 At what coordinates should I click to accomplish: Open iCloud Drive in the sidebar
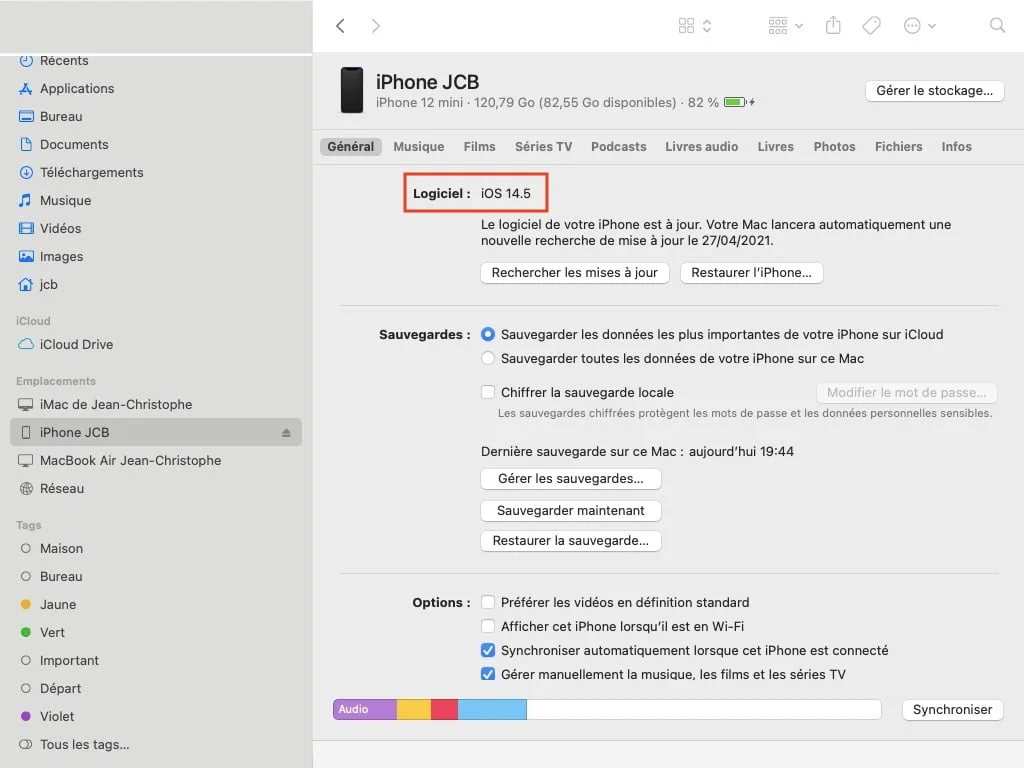tap(157, 345)
